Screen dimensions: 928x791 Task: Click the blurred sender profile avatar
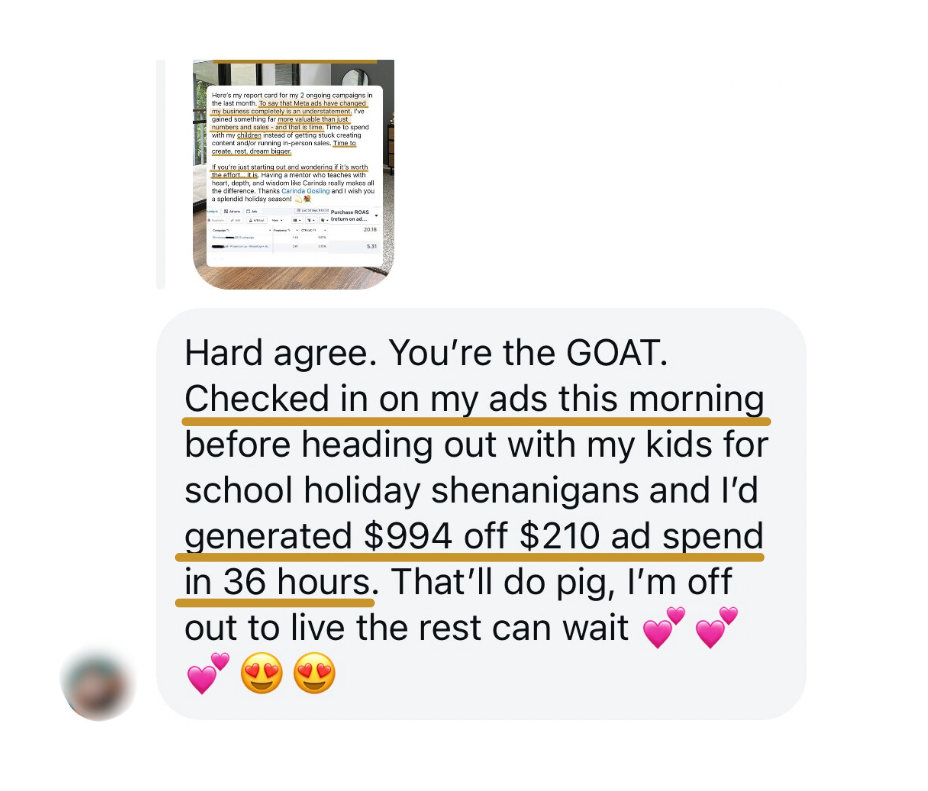[x=98, y=686]
